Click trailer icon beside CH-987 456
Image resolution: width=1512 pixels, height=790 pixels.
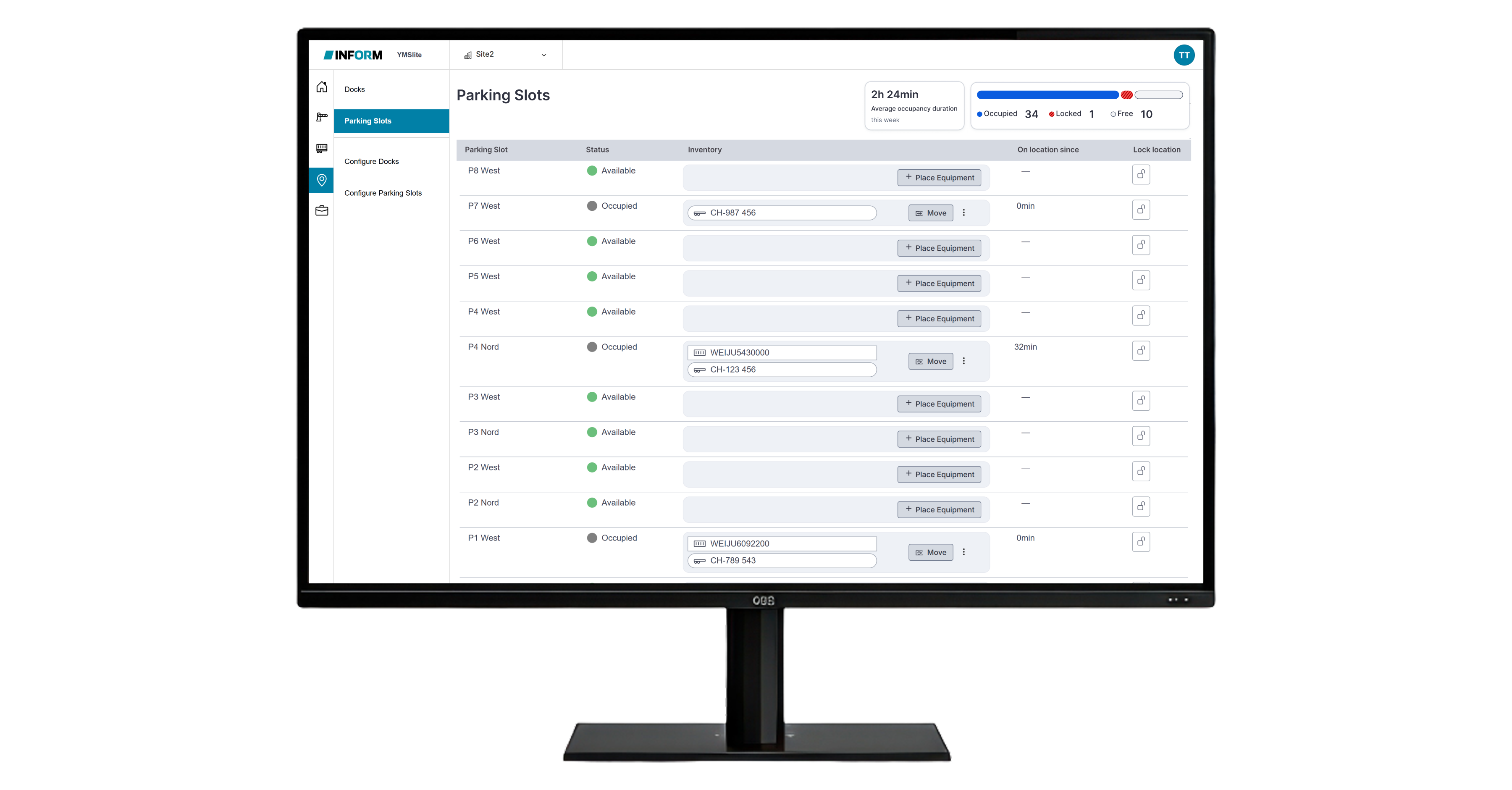[700, 213]
